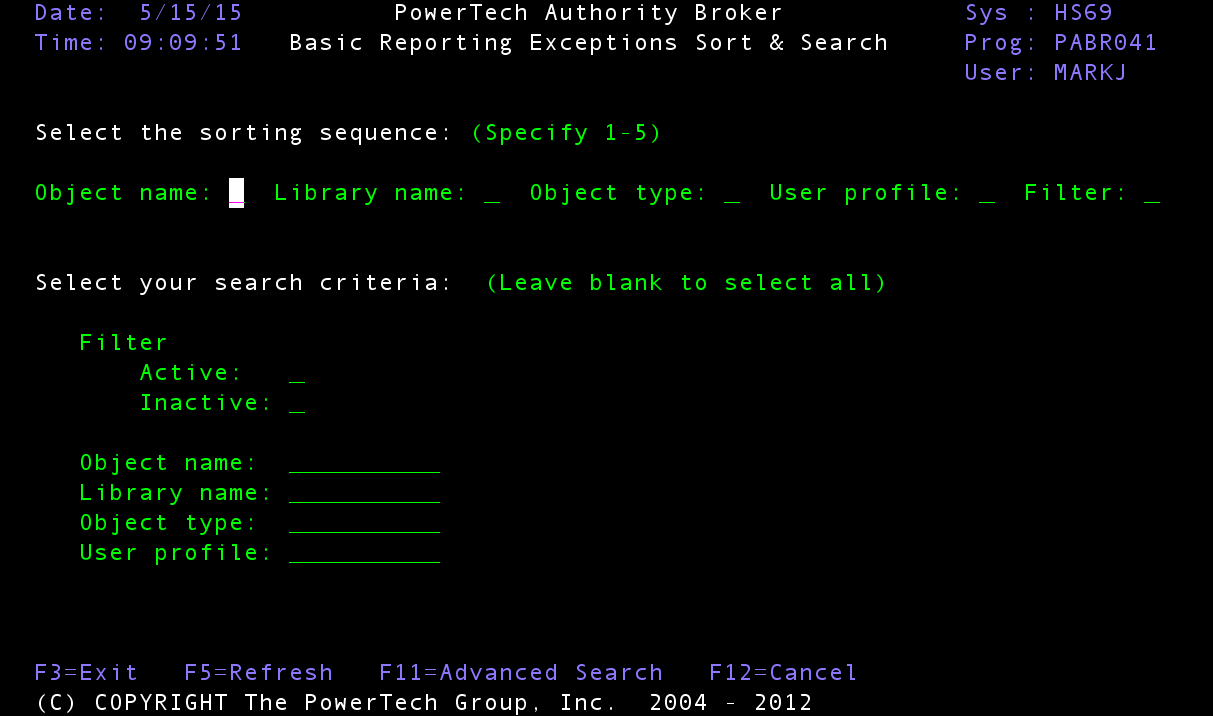1213x716 pixels.
Task: Click the Object type sort sequence field
Action: pos(731,193)
